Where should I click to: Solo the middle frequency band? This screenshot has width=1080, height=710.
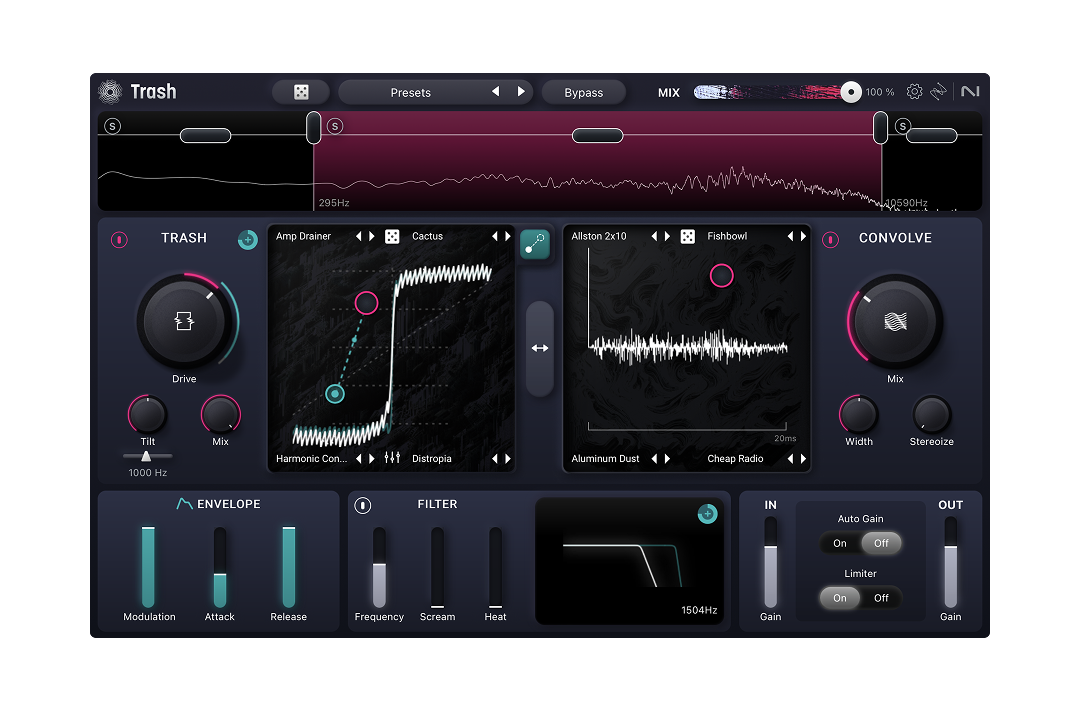pyautogui.click(x=335, y=126)
